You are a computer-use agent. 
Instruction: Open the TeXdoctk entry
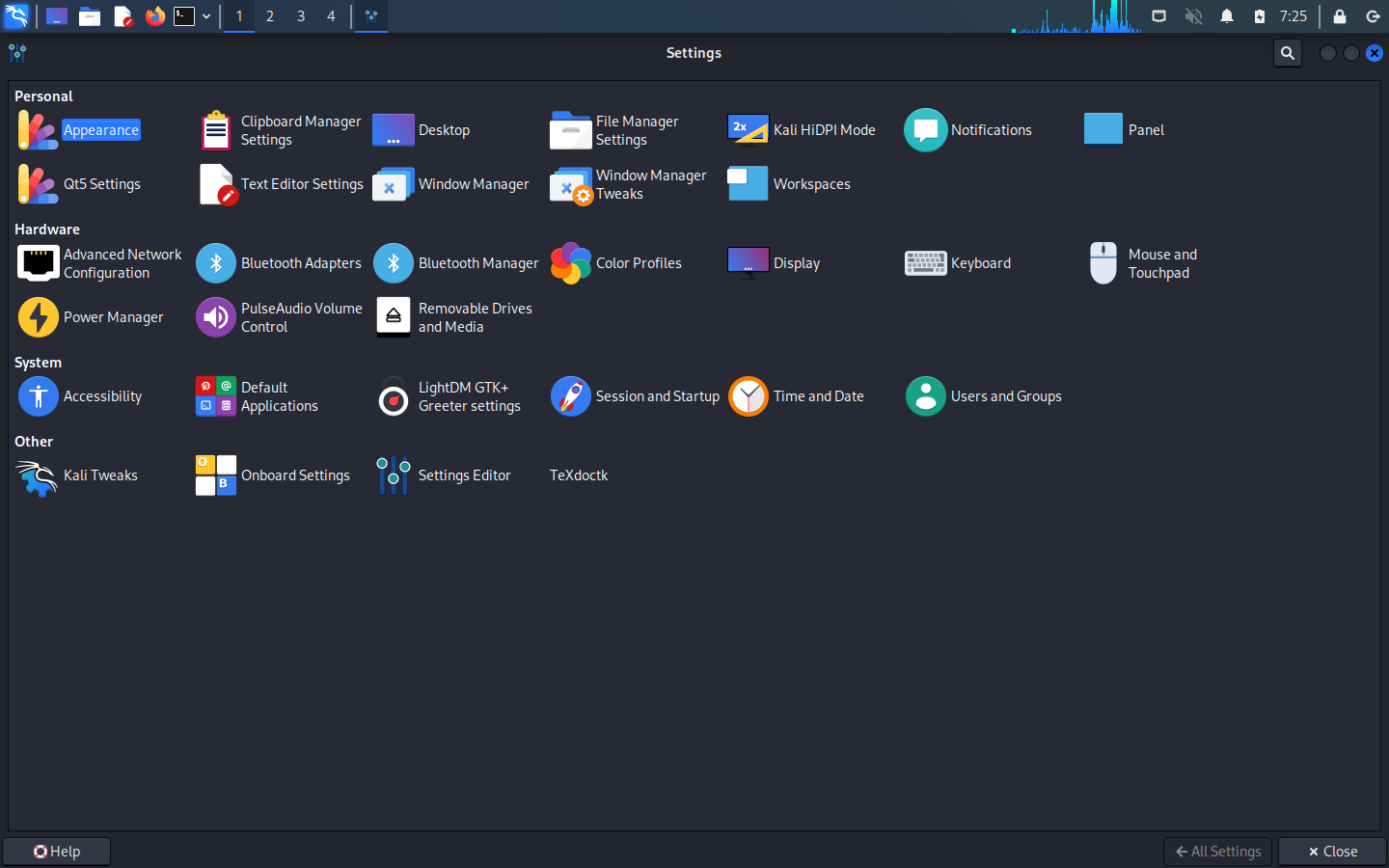579,475
